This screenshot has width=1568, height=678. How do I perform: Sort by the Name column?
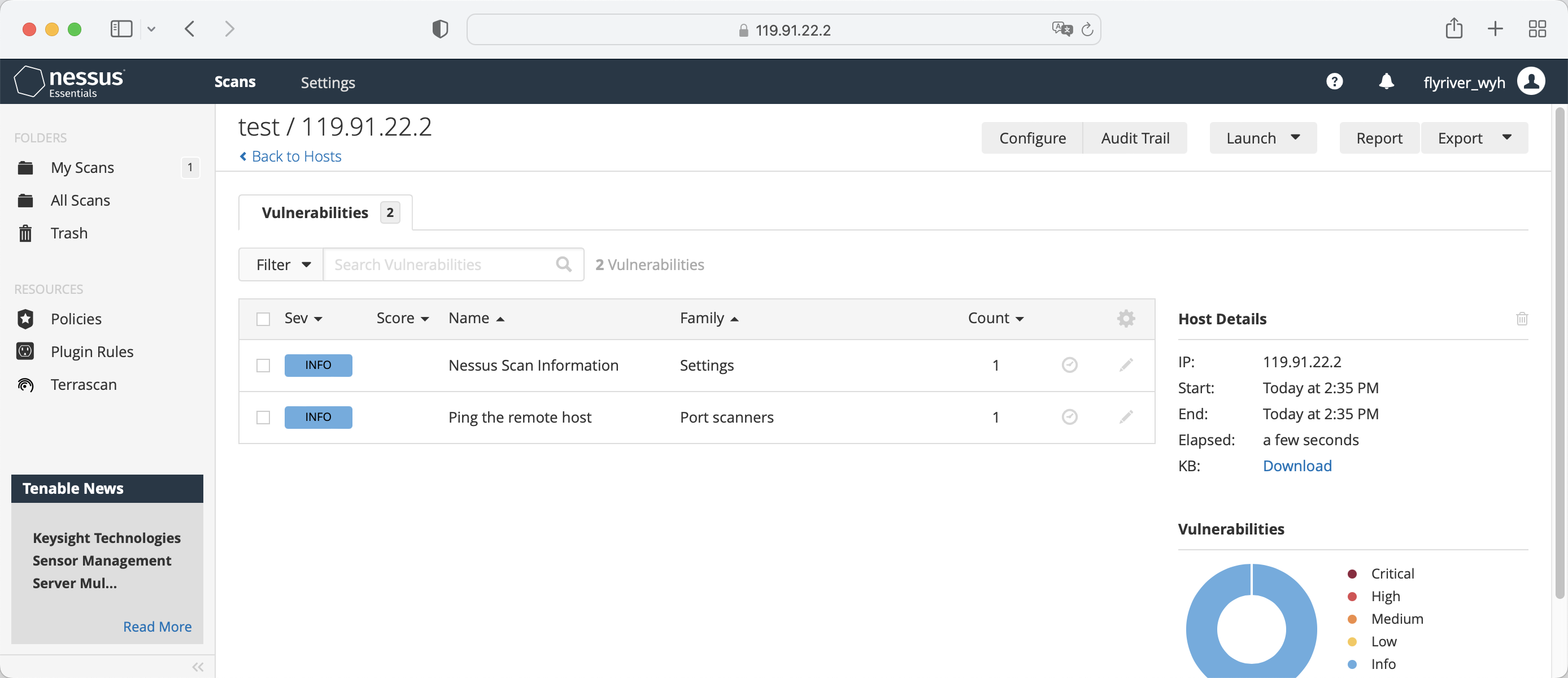[x=477, y=318]
